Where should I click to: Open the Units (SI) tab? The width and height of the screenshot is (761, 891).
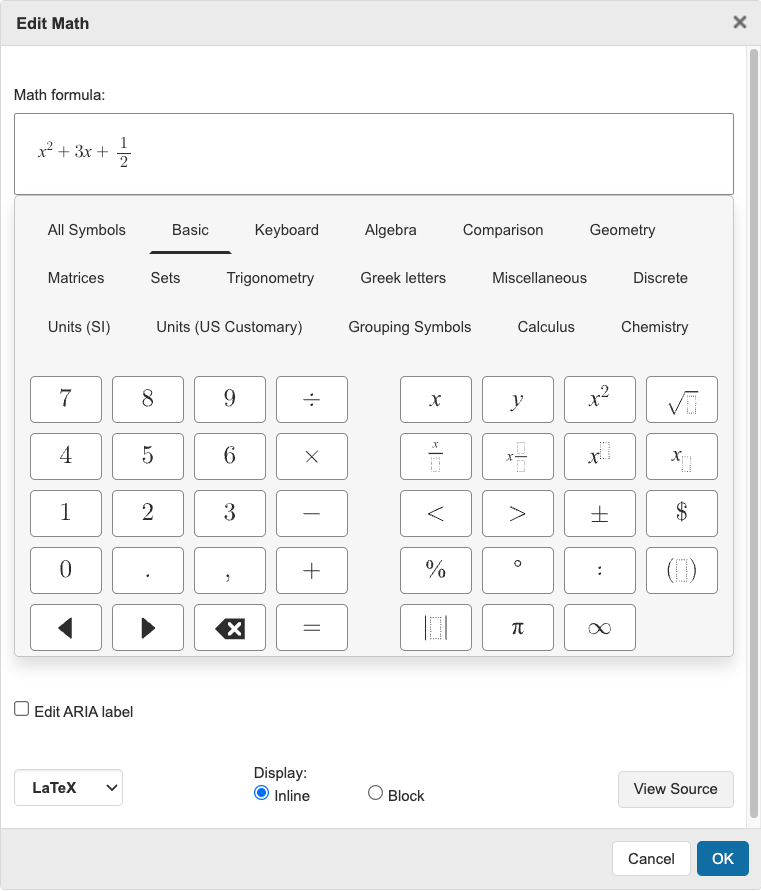[79, 327]
